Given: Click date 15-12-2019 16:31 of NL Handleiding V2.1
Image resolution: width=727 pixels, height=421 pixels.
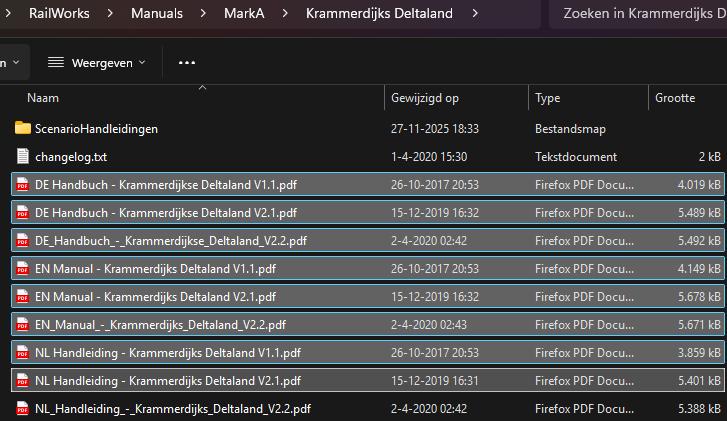Looking at the screenshot, I should coord(434,381).
